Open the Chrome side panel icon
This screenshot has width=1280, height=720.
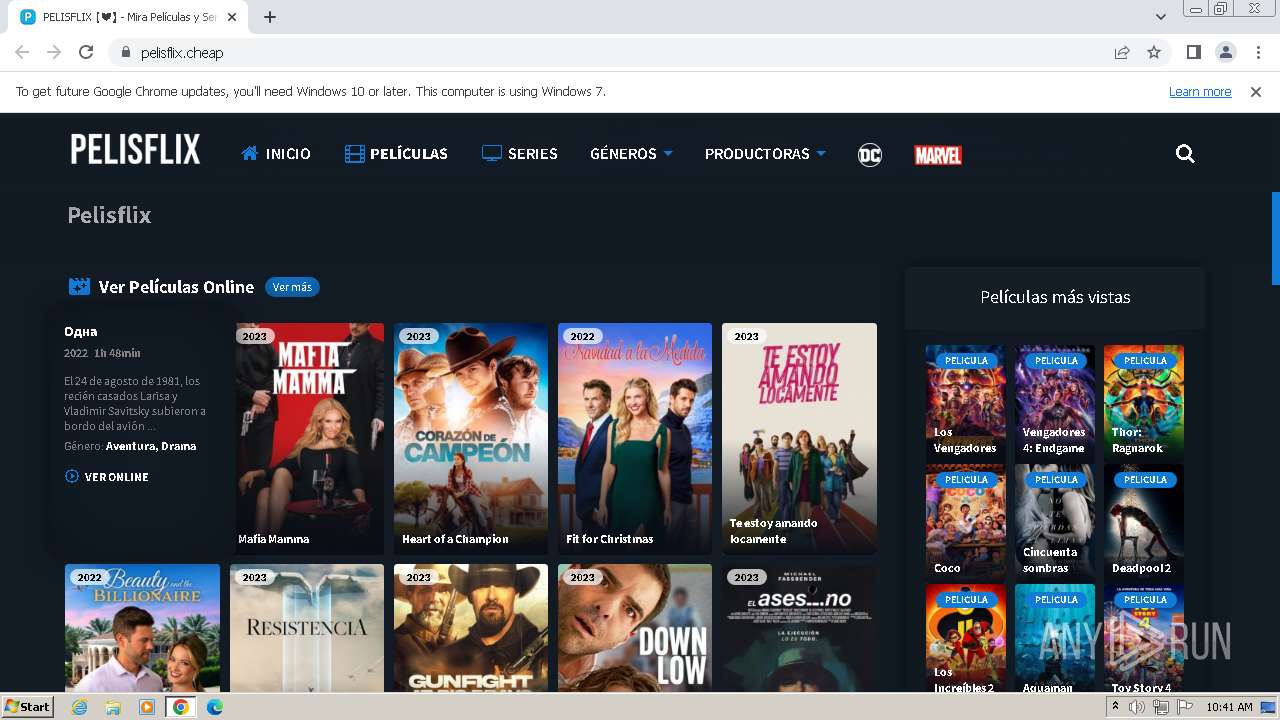coord(1193,52)
